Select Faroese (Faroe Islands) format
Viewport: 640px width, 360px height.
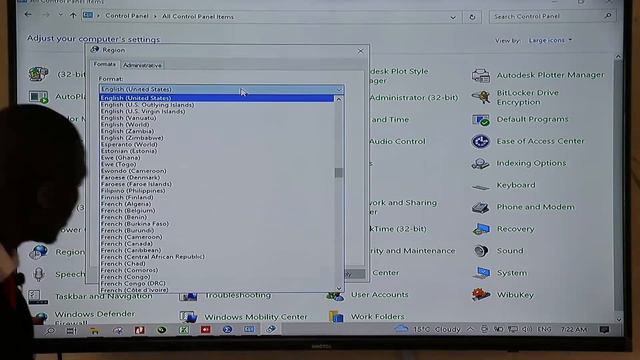click(x=216, y=184)
